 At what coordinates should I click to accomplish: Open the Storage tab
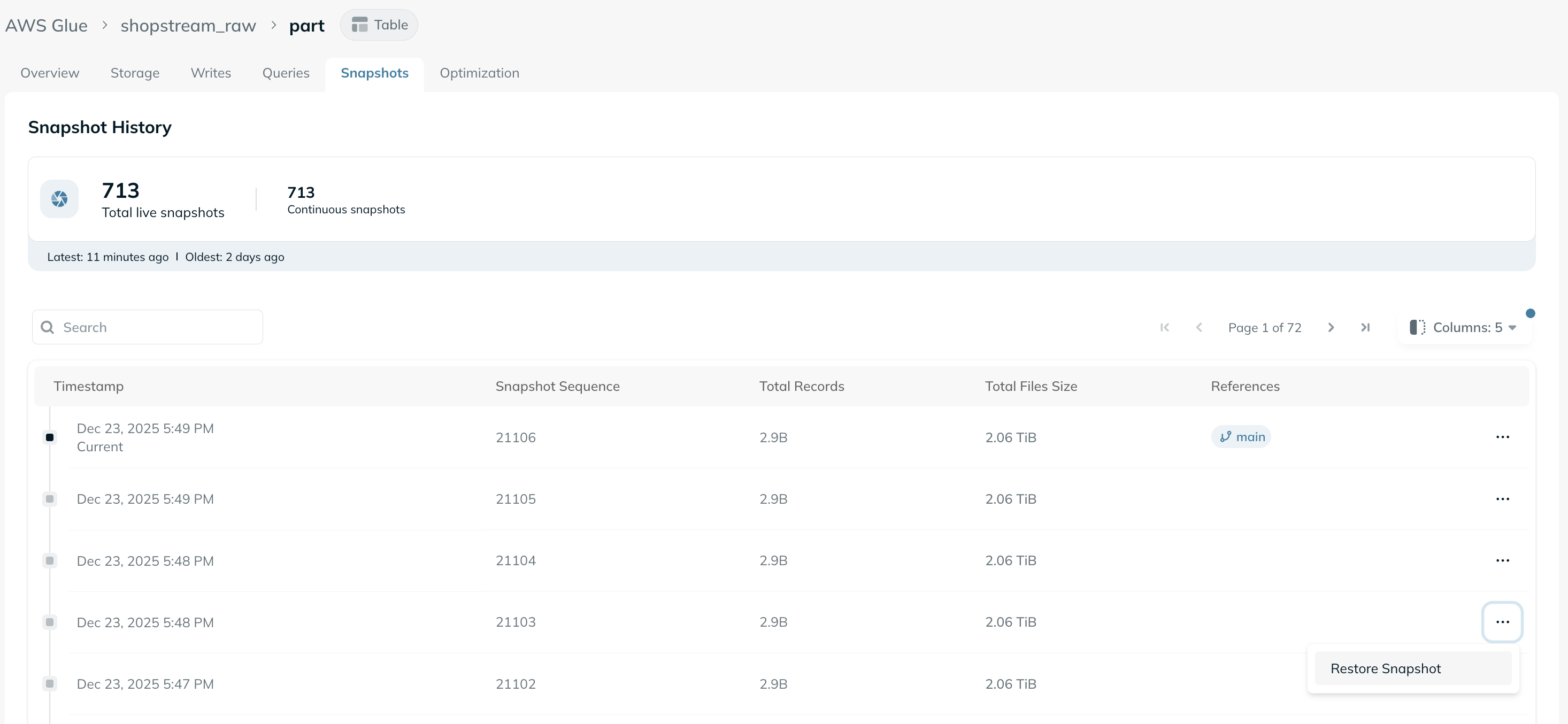[x=135, y=73]
